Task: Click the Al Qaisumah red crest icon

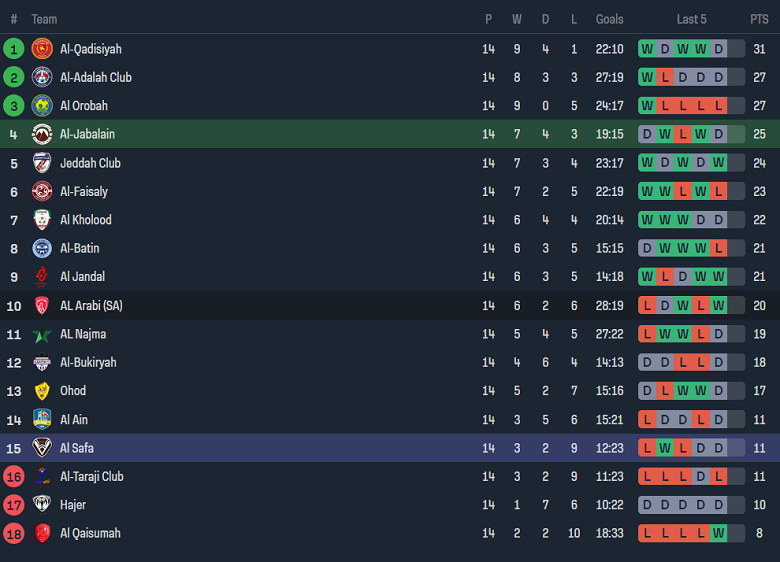Action: click(42, 533)
